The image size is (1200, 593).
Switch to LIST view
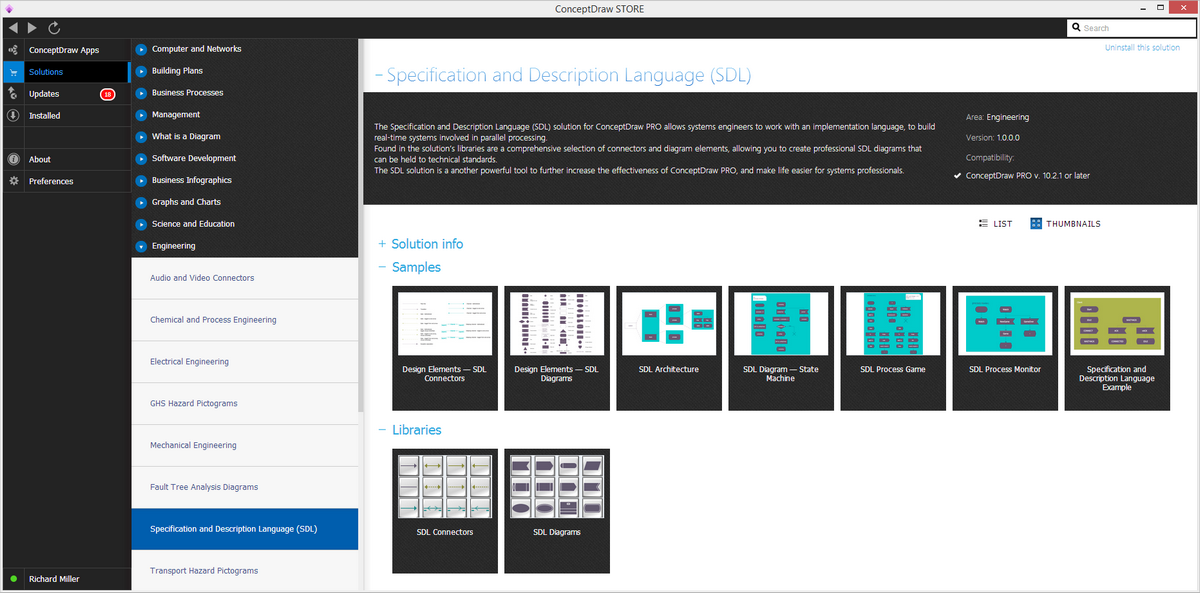click(1003, 224)
